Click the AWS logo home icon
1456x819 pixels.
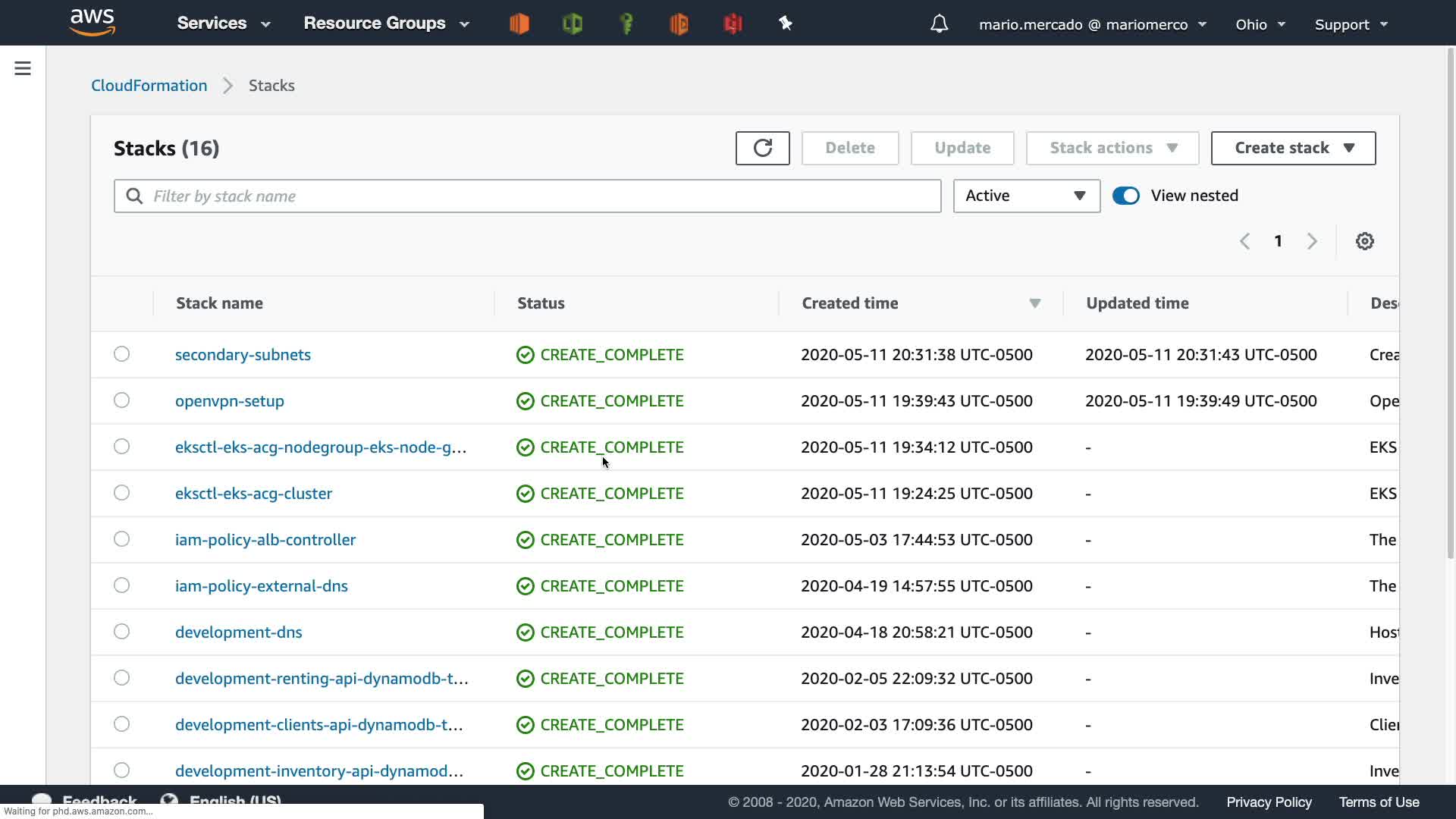92,23
